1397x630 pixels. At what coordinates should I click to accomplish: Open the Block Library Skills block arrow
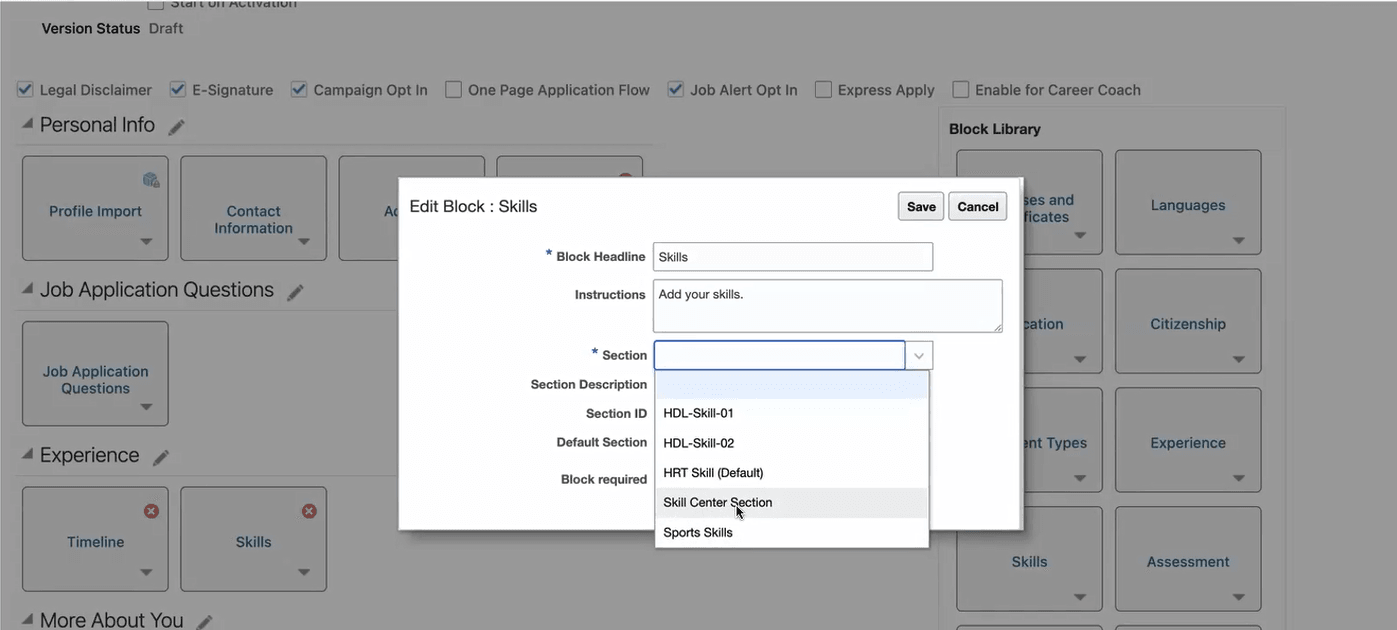click(1080, 598)
